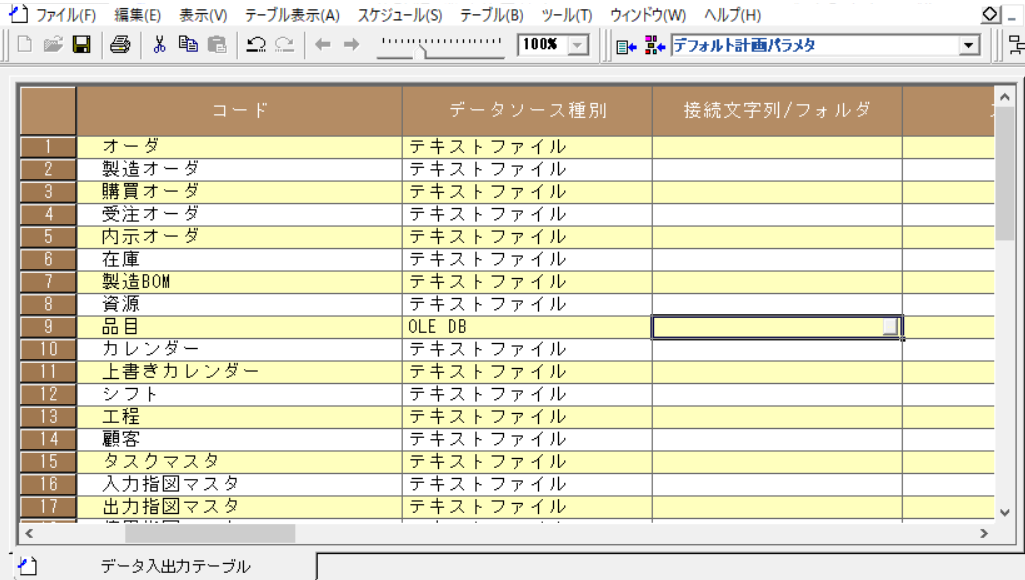Viewport: 1025px width, 580px height.
Task: Open the ファイル(F) menu
Action: click(65, 14)
